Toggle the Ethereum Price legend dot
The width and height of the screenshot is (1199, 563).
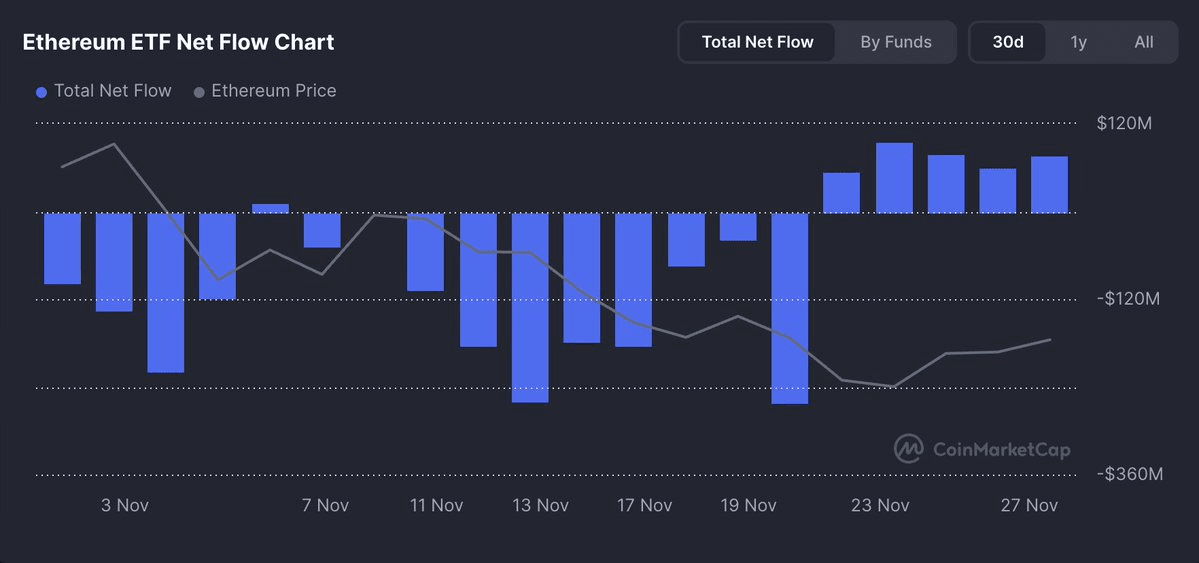pyautogui.click(x=200, y=92)
